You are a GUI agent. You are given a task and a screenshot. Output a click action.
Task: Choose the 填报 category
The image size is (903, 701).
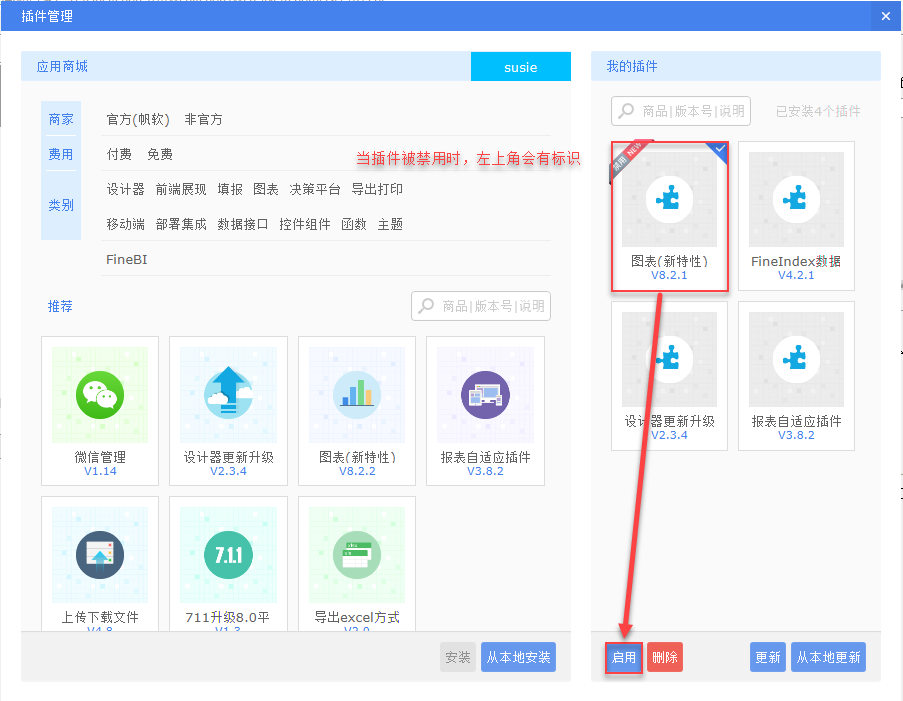pyautogui.click(x=230, y=190)
